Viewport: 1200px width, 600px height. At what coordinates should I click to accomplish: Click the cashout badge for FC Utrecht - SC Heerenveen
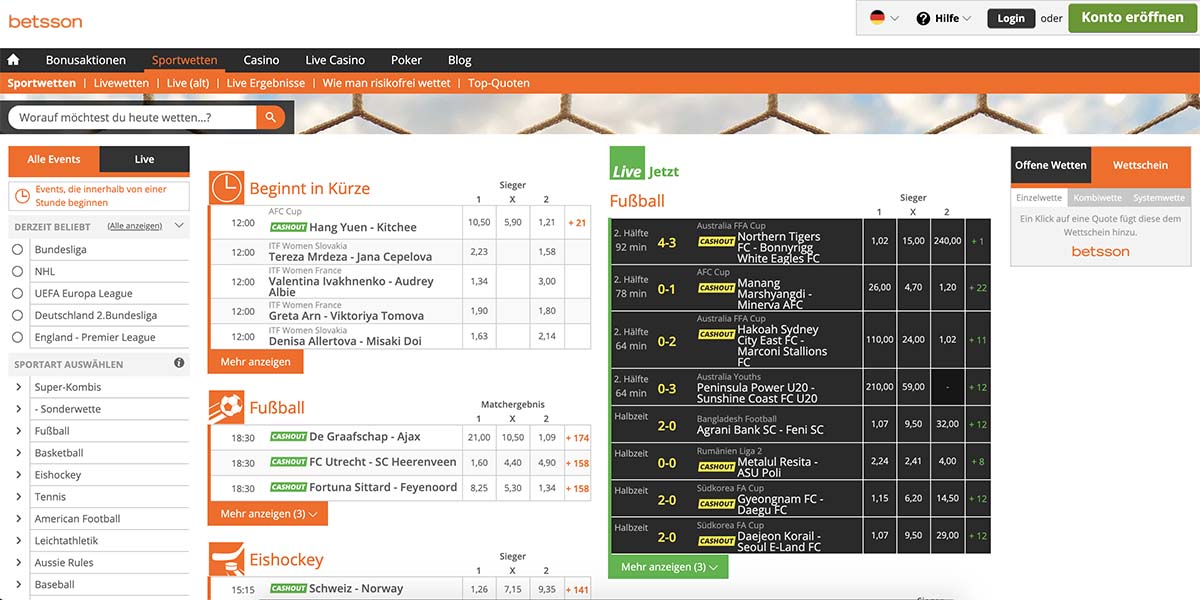(x=288, y=462)
